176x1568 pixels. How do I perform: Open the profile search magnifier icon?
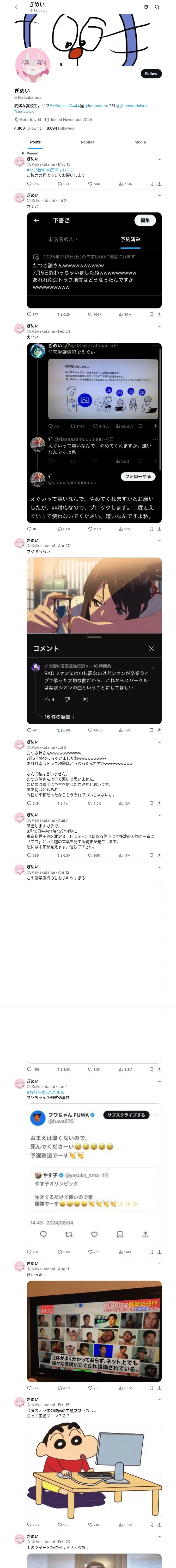[157, 7]
